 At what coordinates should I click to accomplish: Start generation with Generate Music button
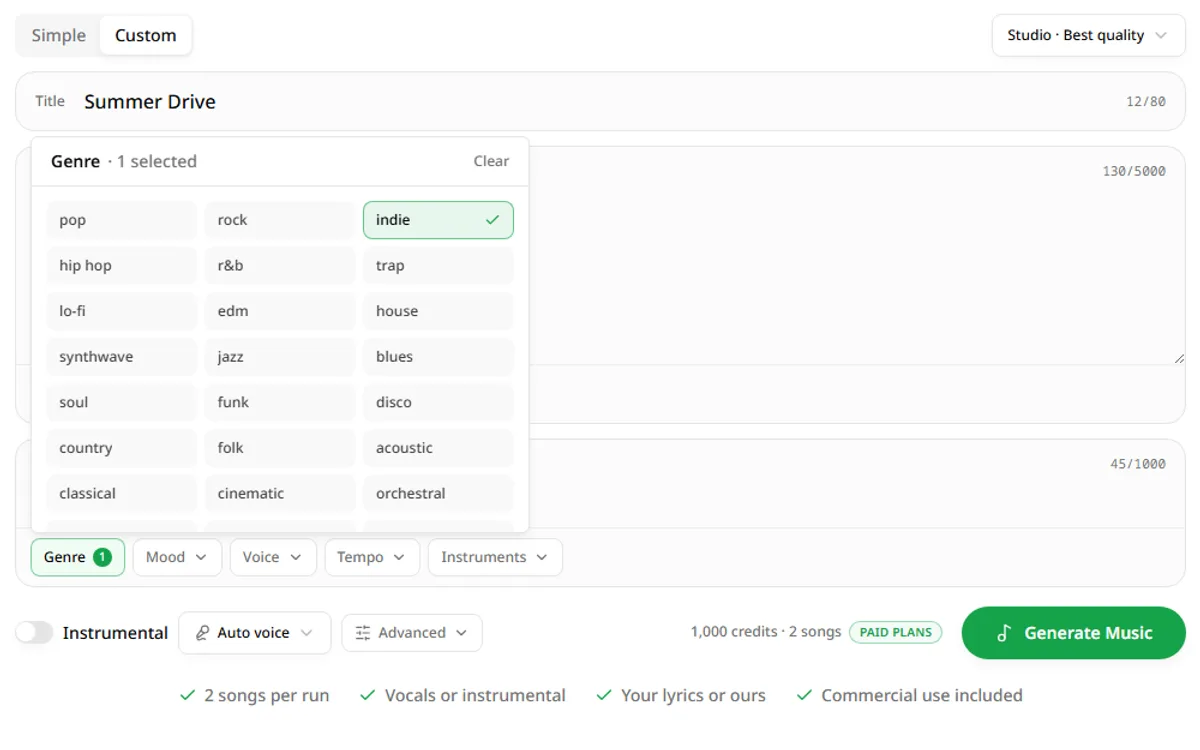1074,633
